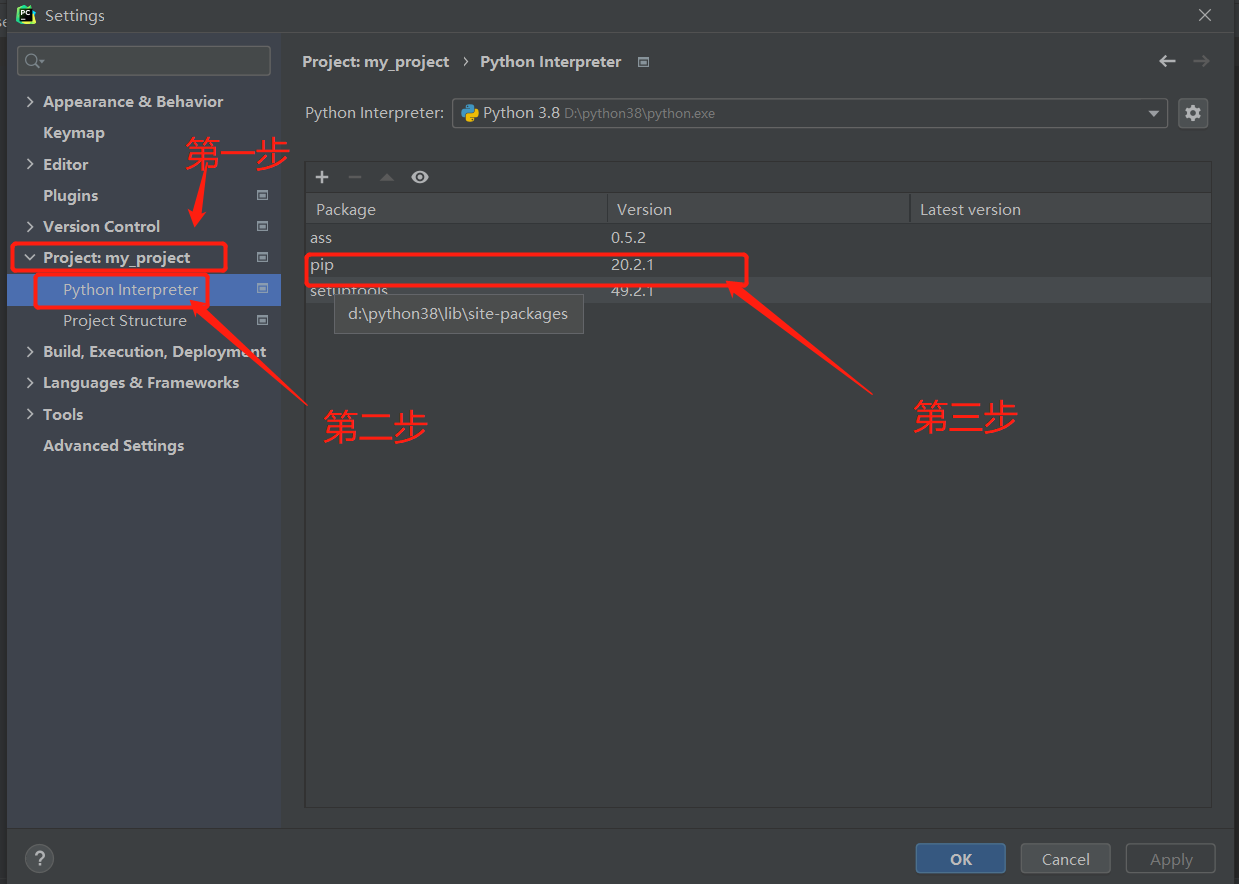Viewport: 1239px width, 884px height.
Task: Click the OK button
Action: click(961, 859)
